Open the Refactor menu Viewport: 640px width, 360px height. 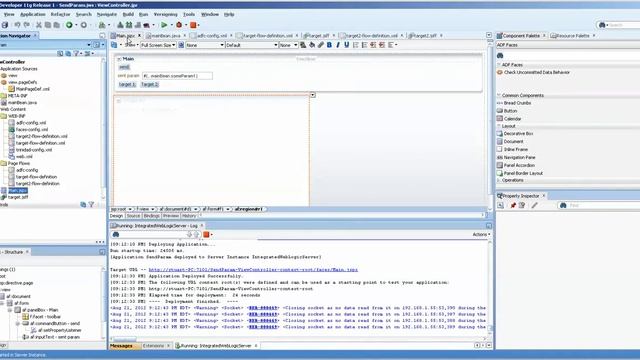(x=60, y=14)
